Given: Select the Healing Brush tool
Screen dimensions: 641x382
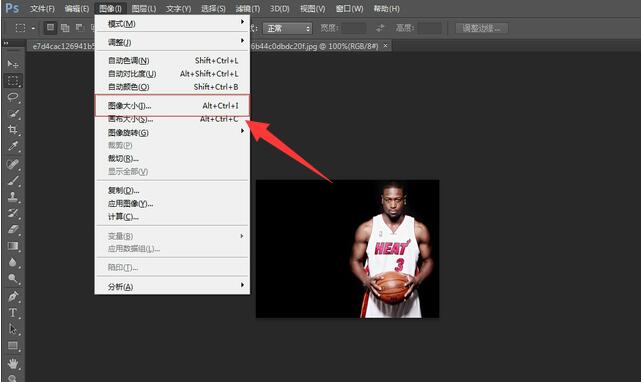Looking at the screenshot, I should point(13,164).
